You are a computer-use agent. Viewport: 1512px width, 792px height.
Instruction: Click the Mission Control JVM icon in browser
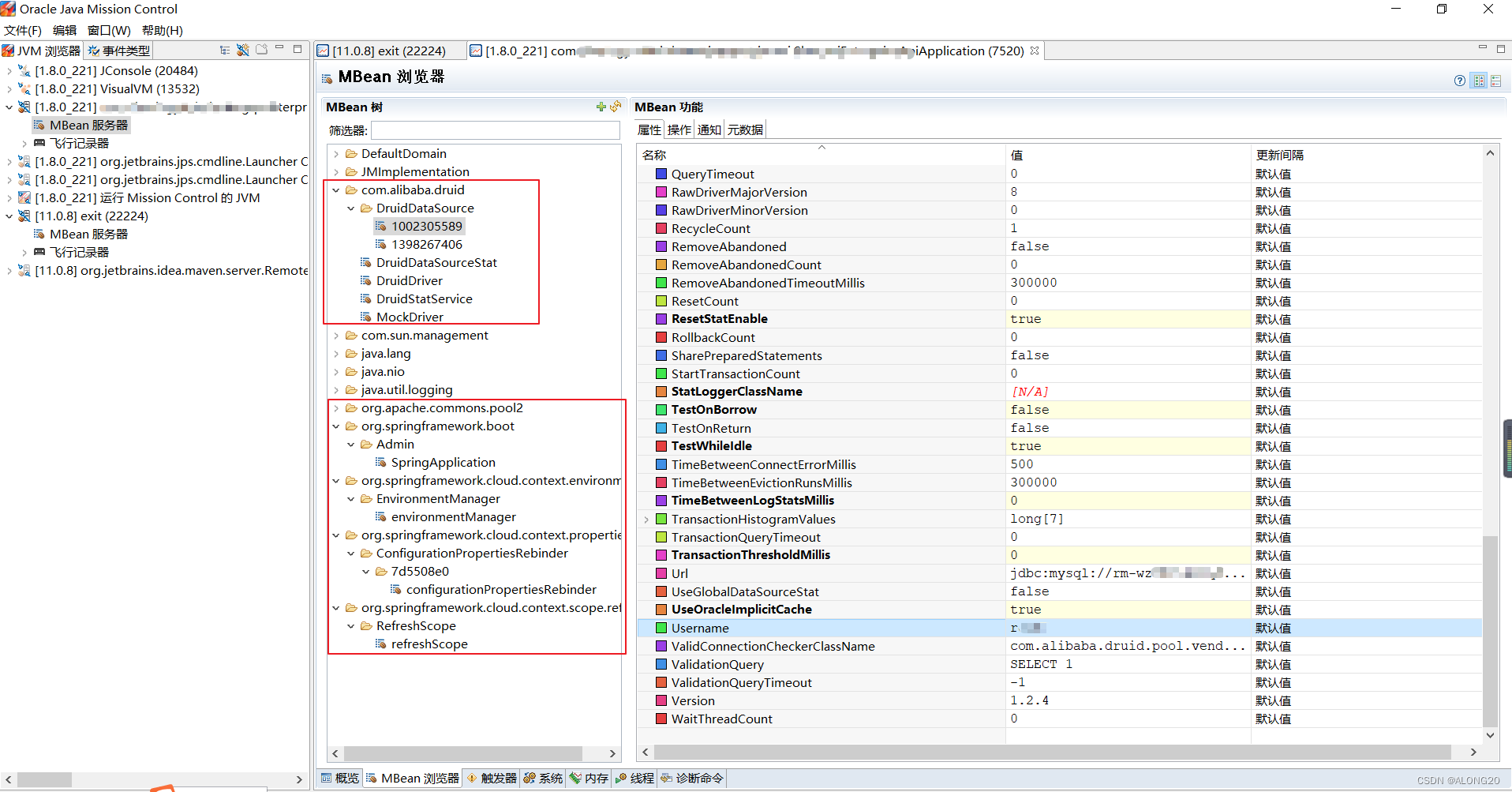24,198
